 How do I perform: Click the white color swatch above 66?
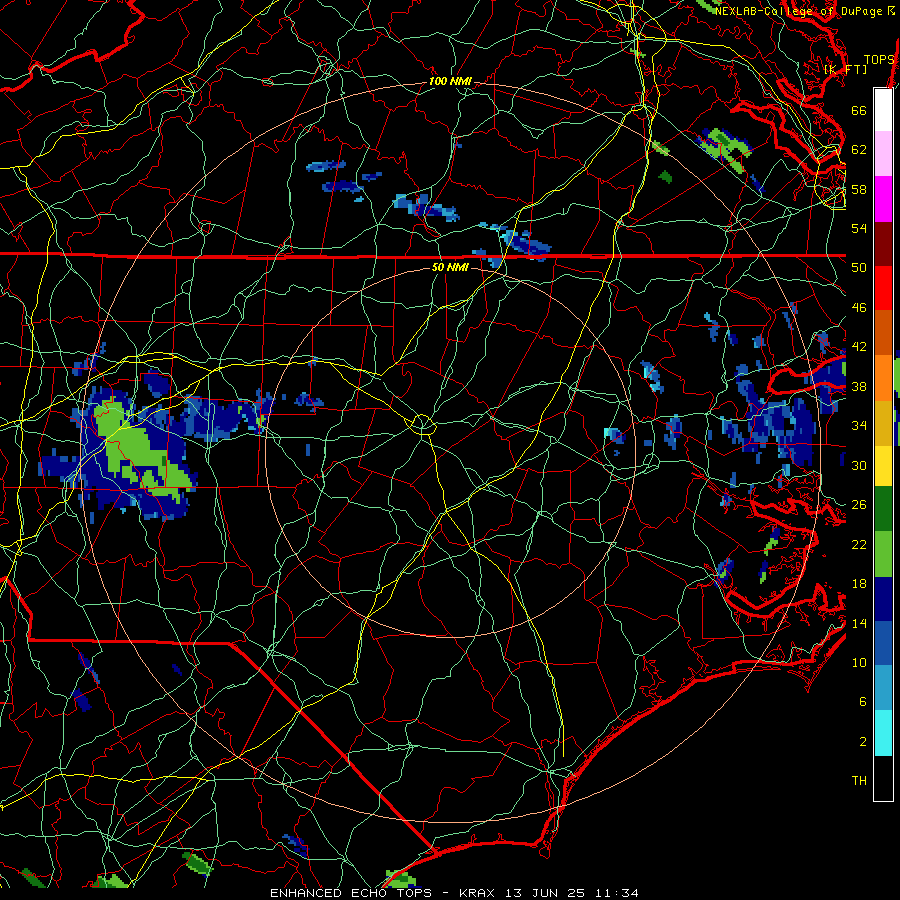[x=883, y=110]
